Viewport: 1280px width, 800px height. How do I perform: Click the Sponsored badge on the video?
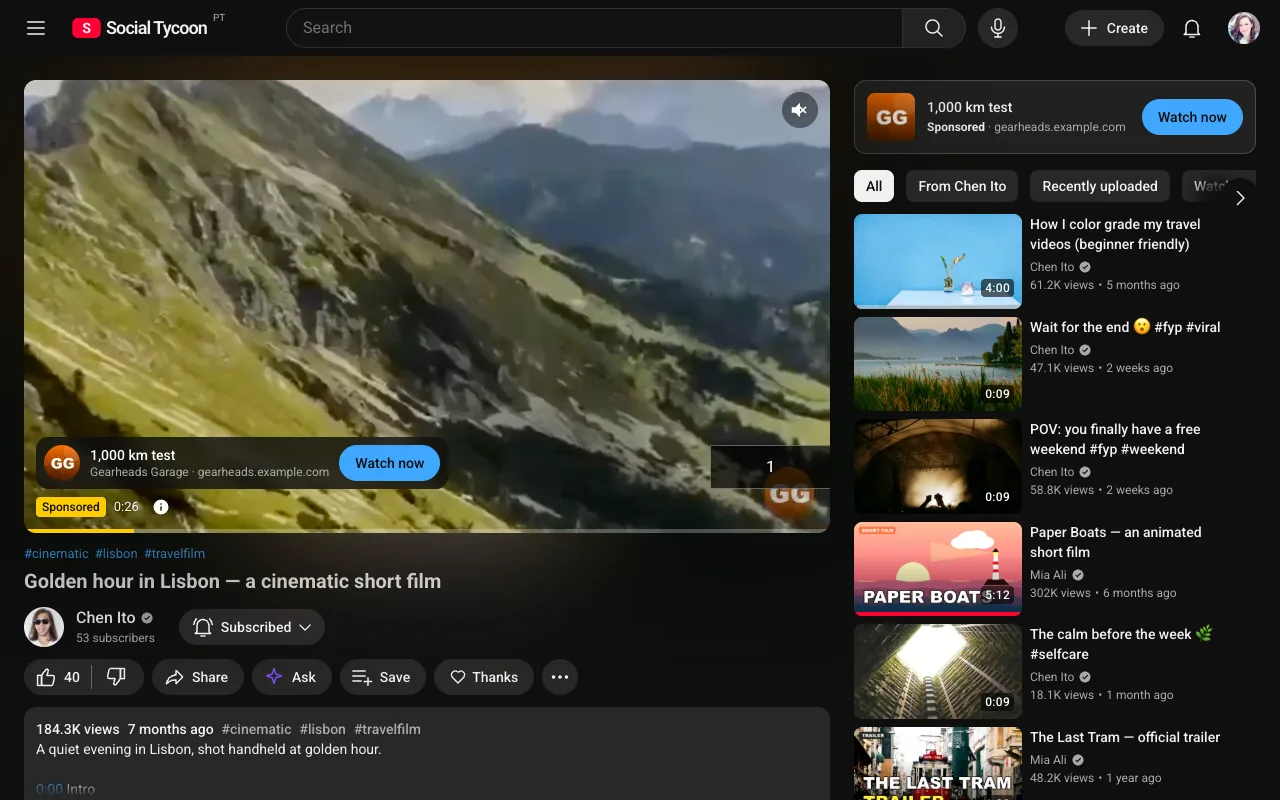(x=70, y=507)
